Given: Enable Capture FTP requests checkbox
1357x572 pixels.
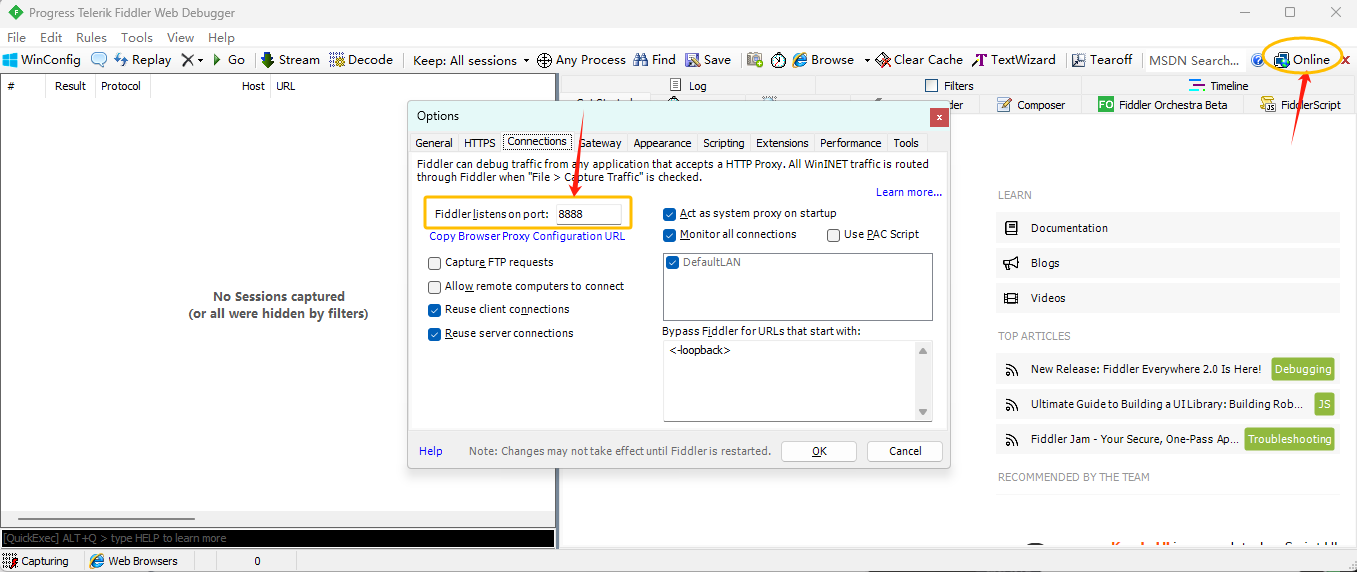Looking at the screenshot, I should point(435,263).
